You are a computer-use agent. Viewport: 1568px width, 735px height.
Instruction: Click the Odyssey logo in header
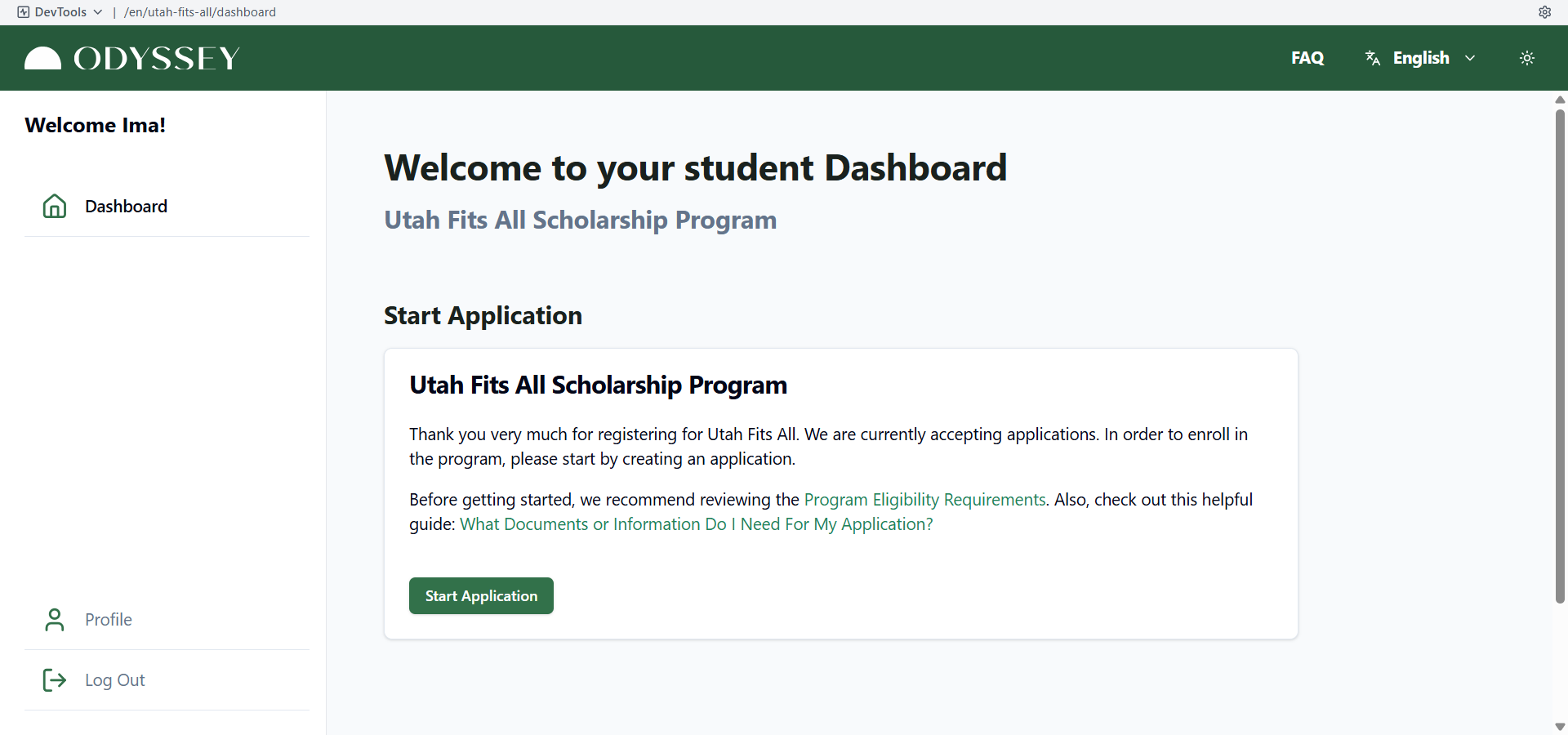132,58
